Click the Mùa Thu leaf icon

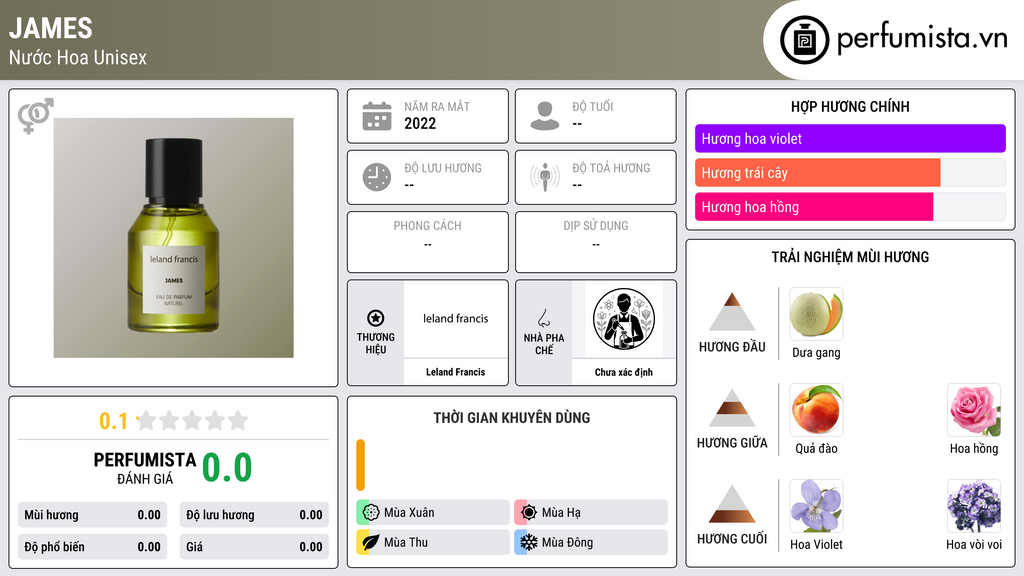tap(371, 542)
